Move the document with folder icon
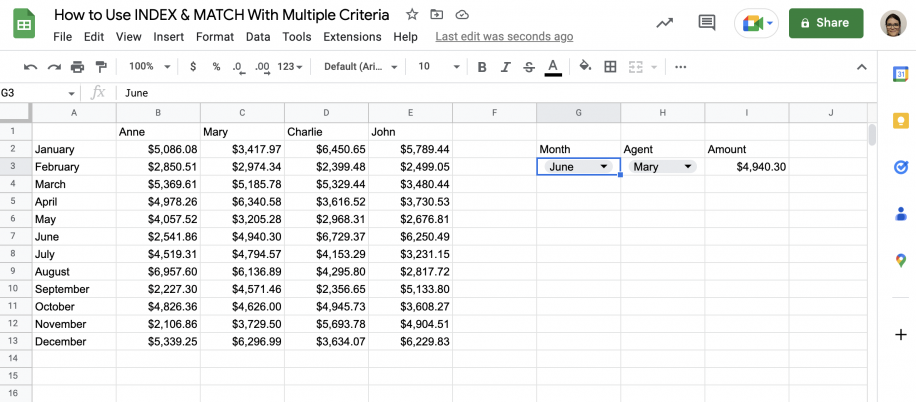 click(x=436, y=15)
